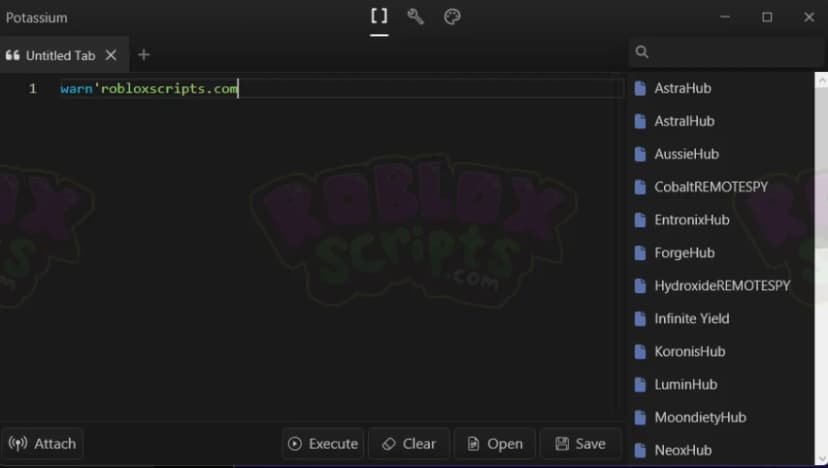This screenshot has width=828, height=468.
Task: Open the palette theme icon
Action: coord(453,16)
